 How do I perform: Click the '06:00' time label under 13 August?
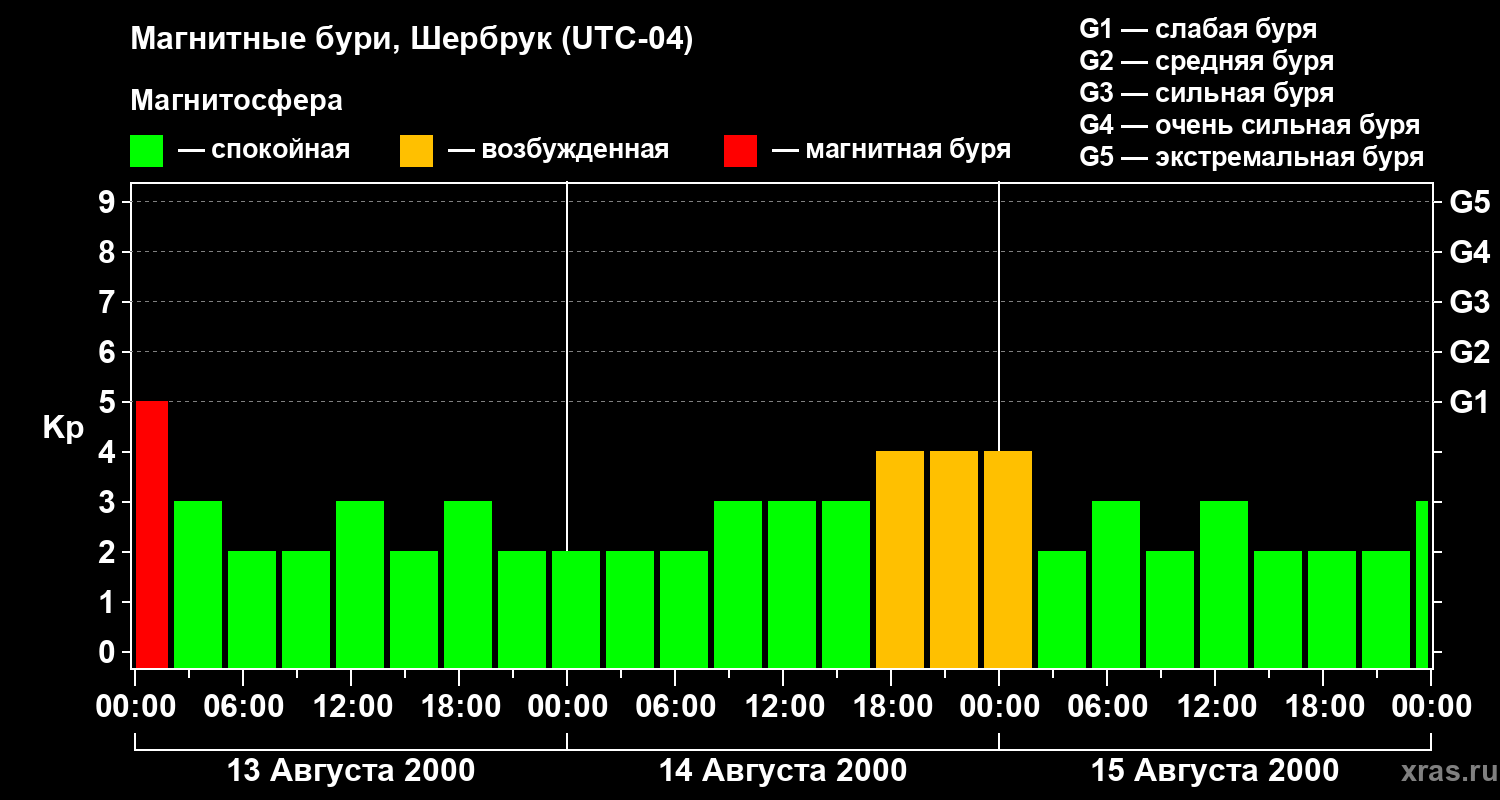[x=243, y=707]
